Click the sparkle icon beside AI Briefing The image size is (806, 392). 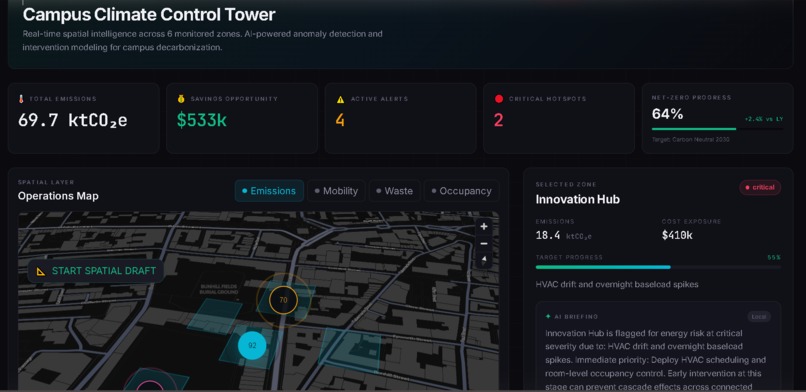tap(548, 316)
